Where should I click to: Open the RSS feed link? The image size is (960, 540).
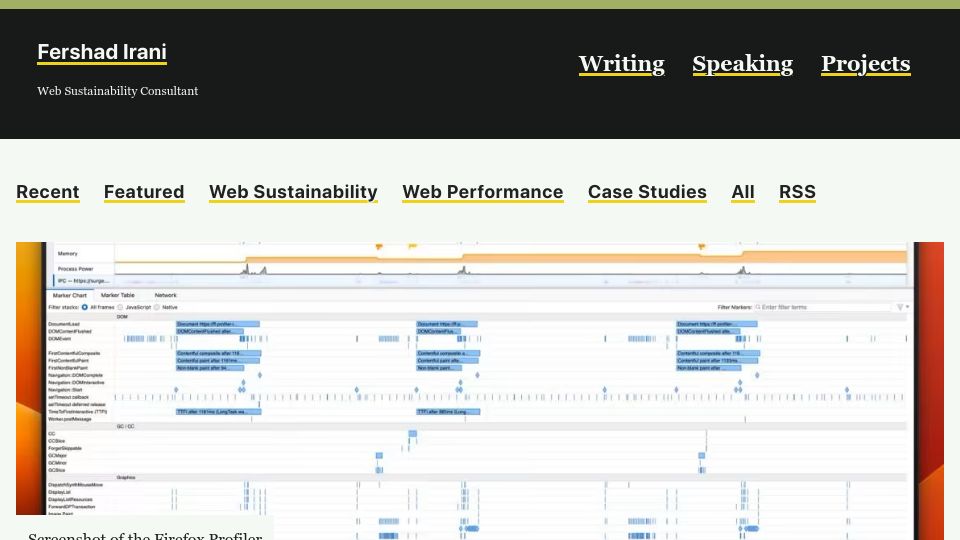tap(797, 192)
